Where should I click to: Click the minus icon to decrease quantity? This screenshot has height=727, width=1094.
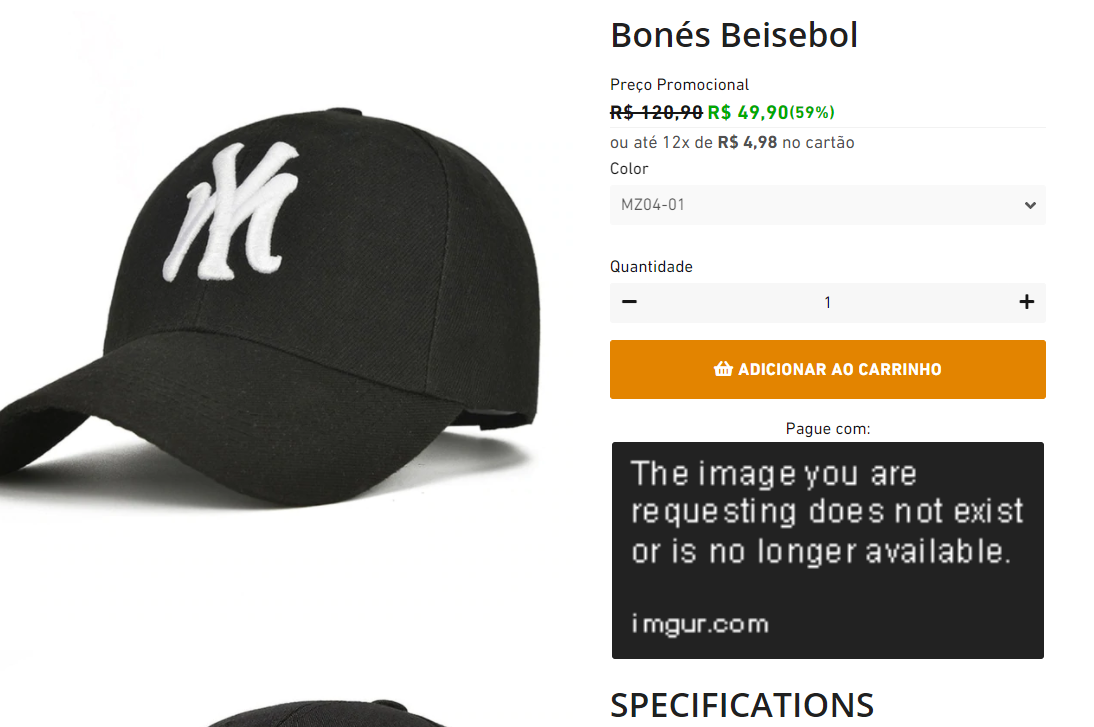(x=629, y=302)
